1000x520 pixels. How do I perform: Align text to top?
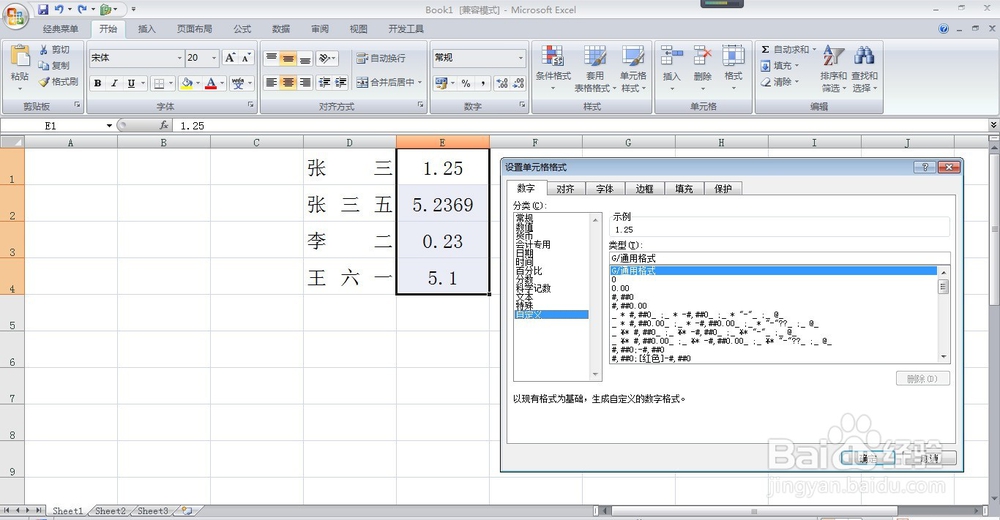click(272, 58)
